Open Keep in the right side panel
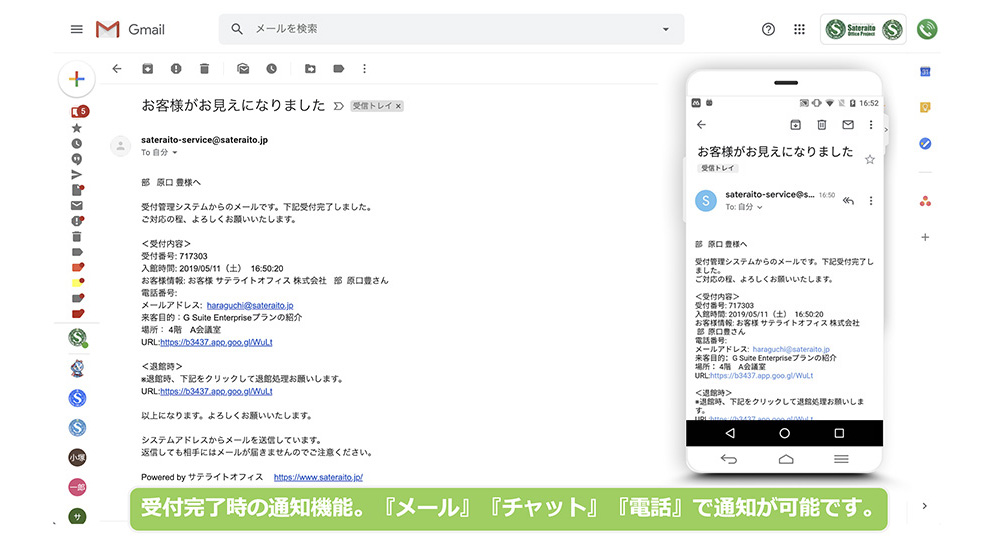1000x543 pixels. click(x=925, y=108)
